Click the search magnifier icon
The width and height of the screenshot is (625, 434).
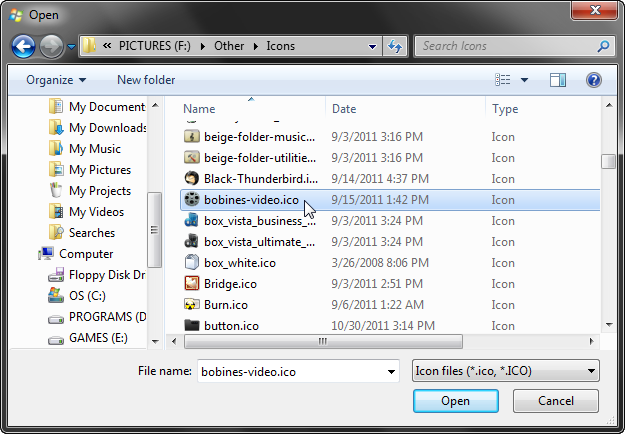pyautogui.click(x=603, y=46)
